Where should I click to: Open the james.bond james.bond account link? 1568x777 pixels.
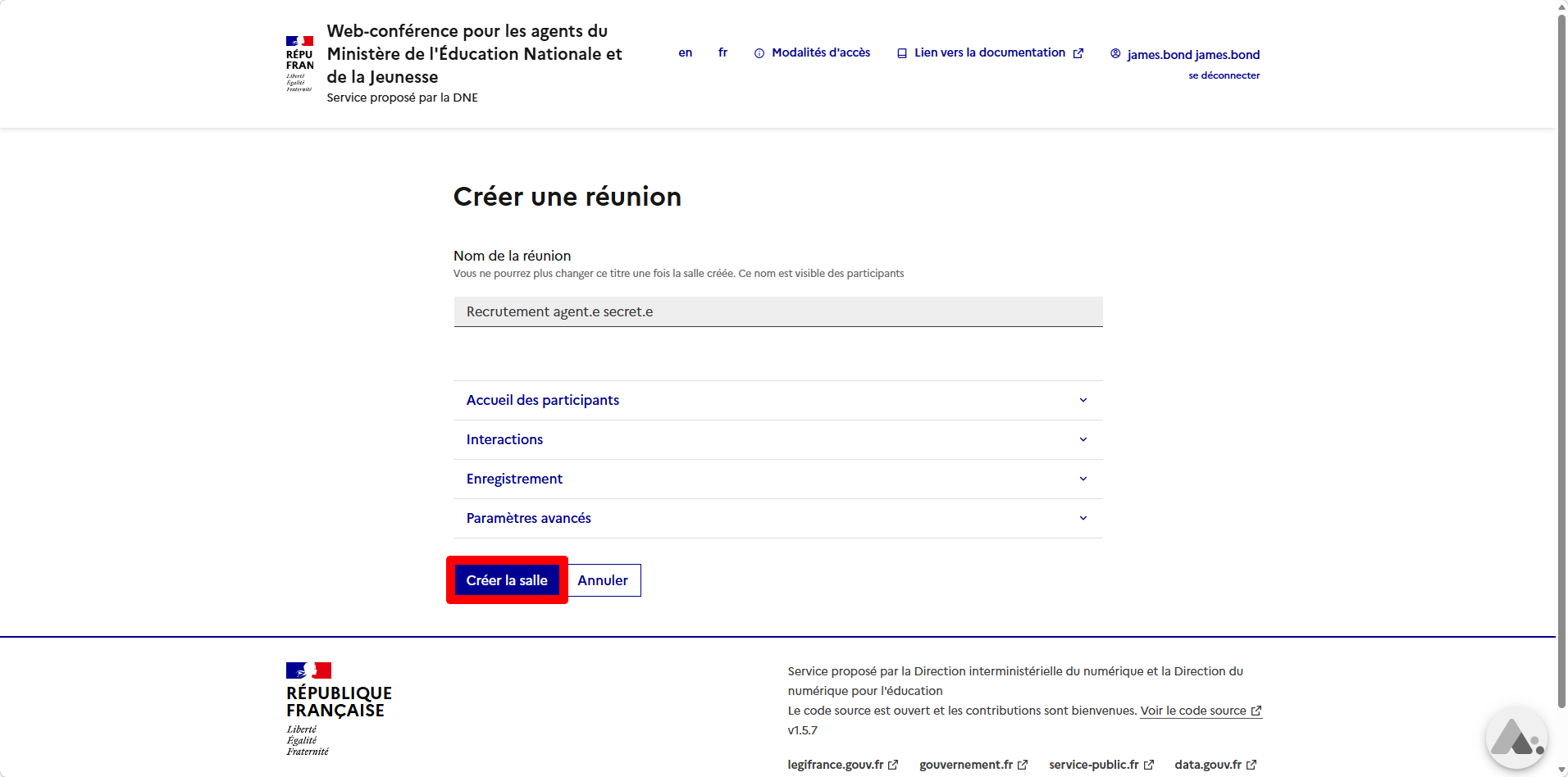coord(1185,54)
